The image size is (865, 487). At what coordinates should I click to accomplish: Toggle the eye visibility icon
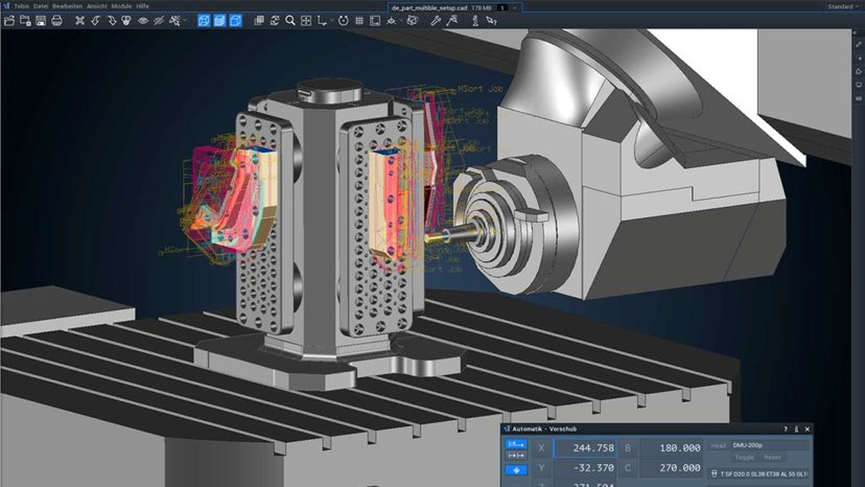(x=143, y=21)
